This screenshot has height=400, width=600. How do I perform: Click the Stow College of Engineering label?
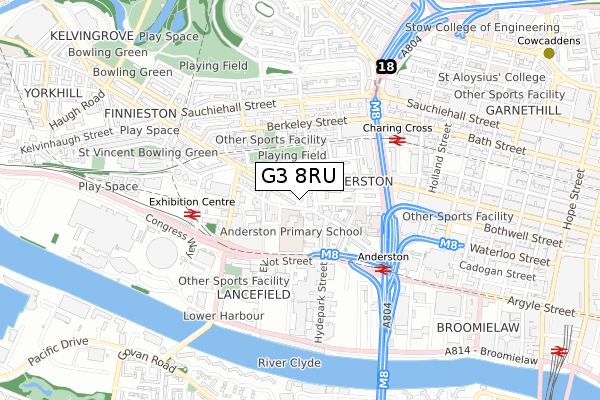[482, 27]
